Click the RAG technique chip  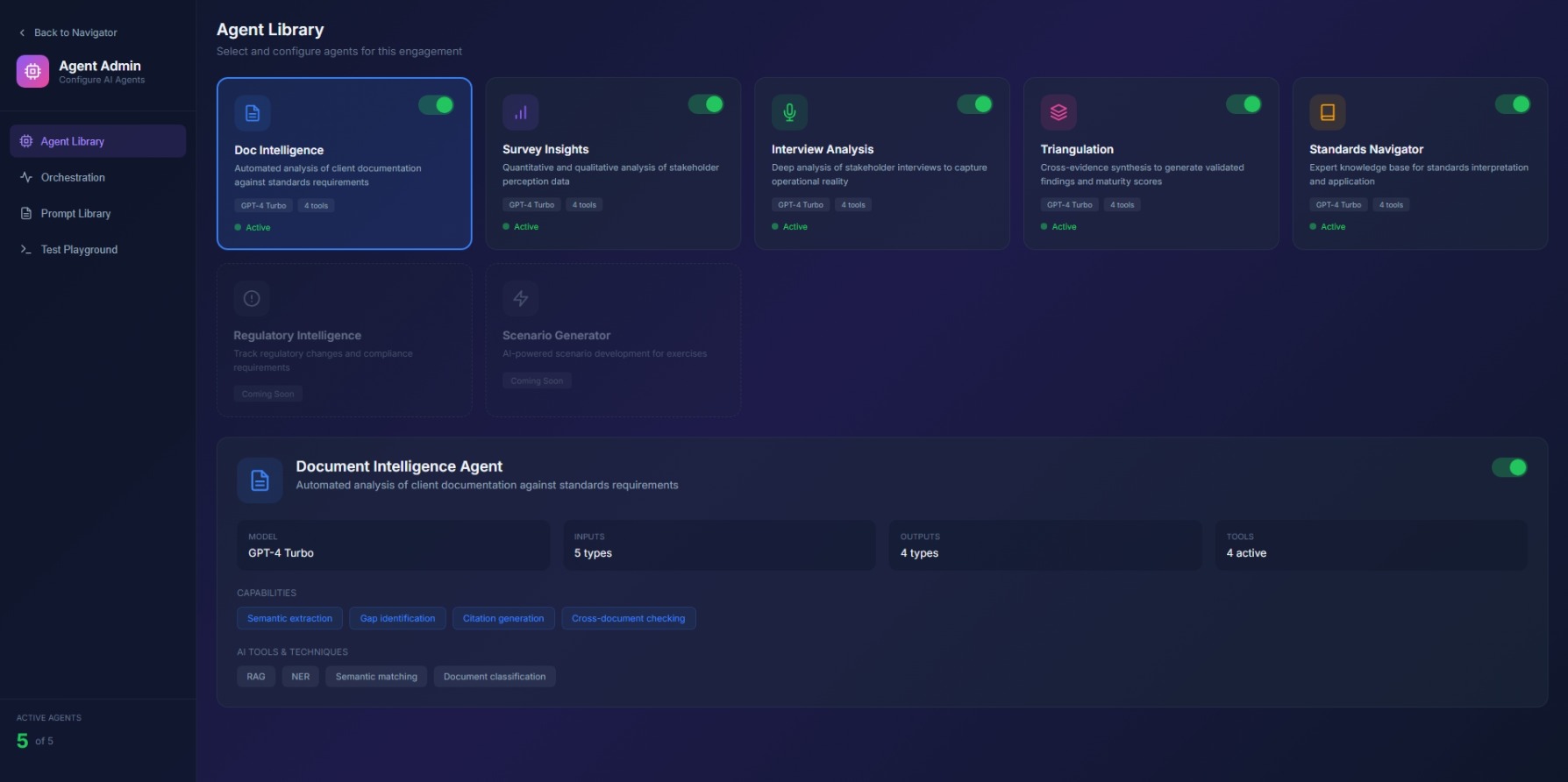[256, 677]
